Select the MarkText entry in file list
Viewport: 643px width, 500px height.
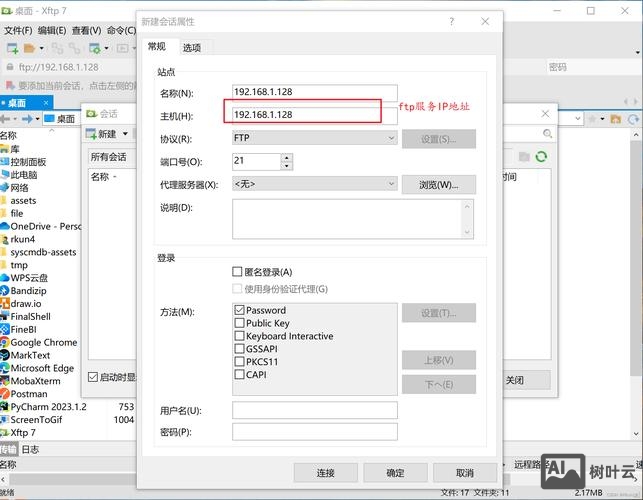coord(25,355)
